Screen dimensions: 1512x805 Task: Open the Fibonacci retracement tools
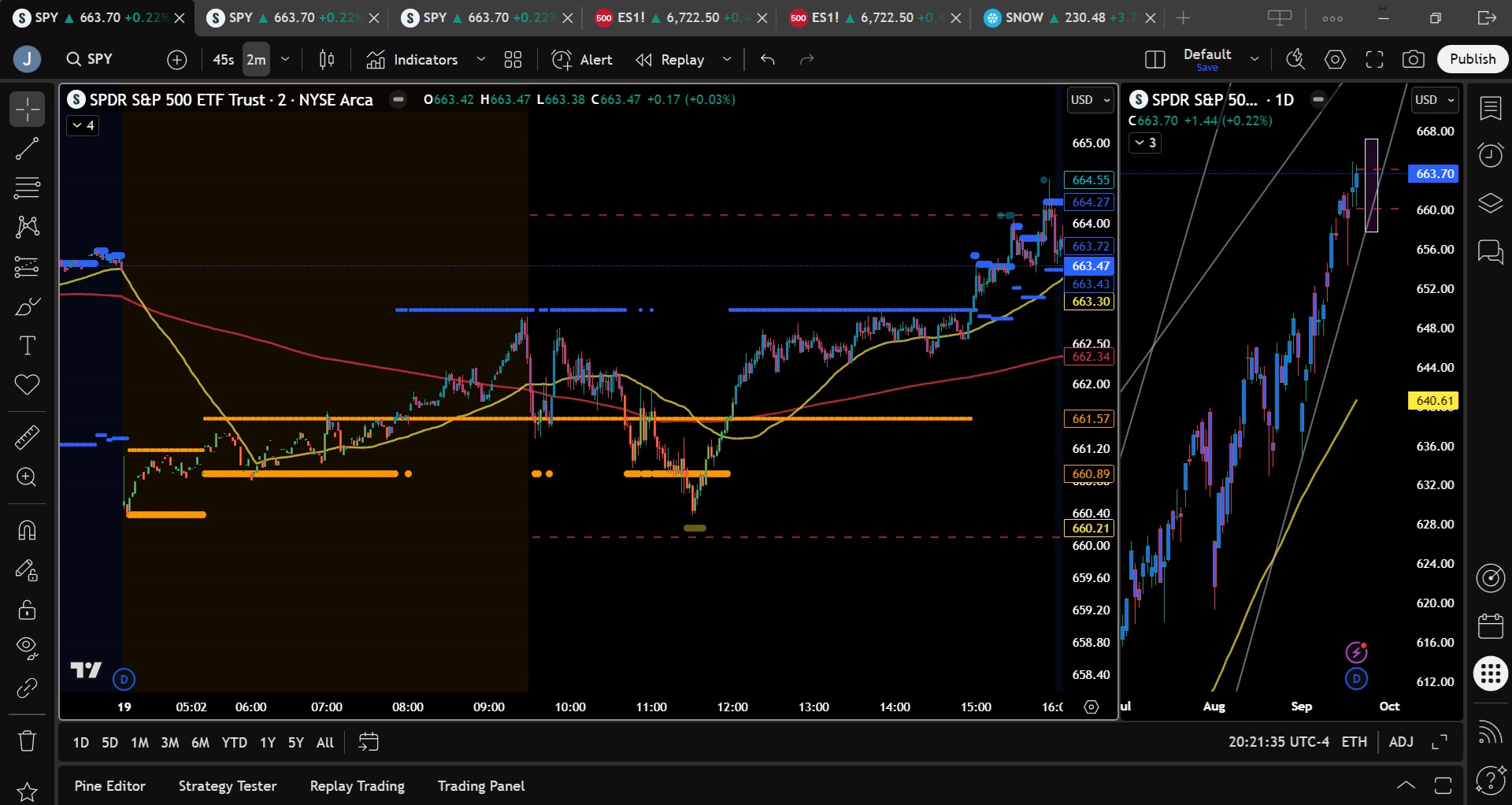coord(27,188)
